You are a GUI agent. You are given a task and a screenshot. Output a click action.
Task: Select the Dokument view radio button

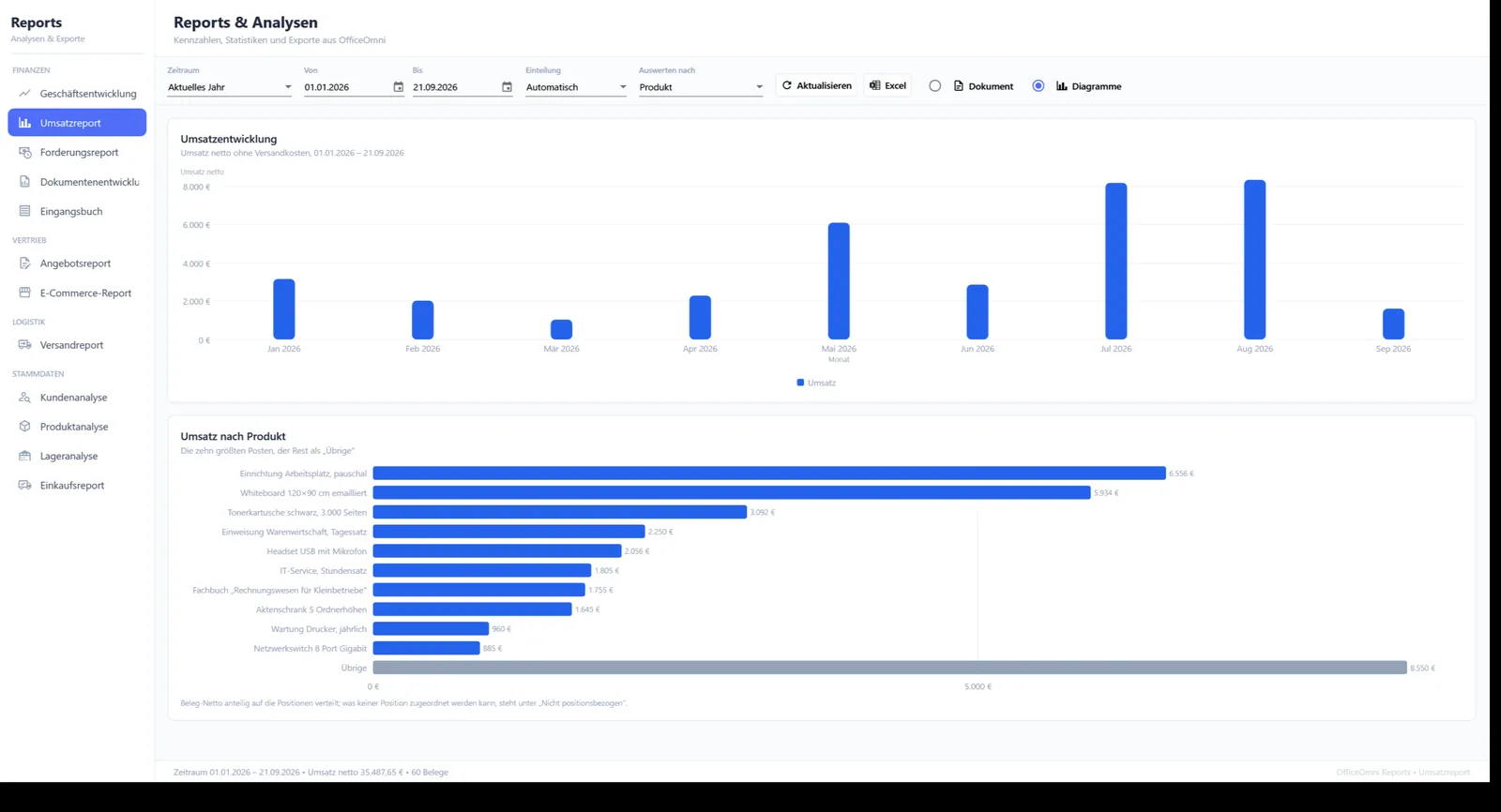pos(935,86)
